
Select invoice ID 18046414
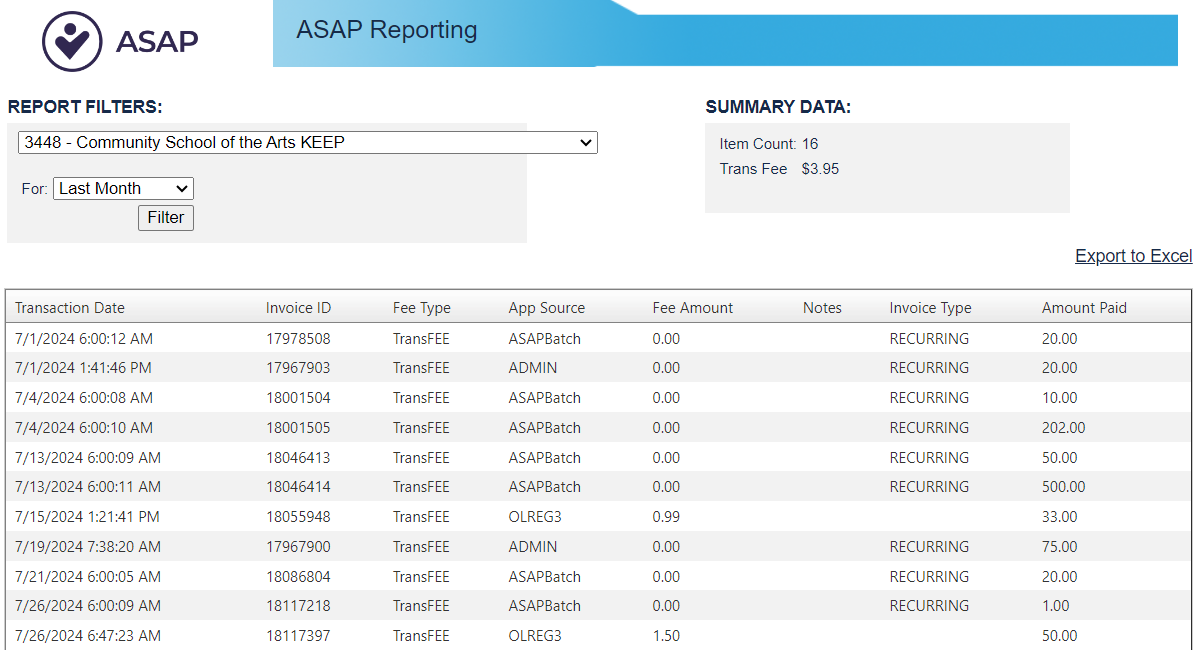[x=298, y=487]
